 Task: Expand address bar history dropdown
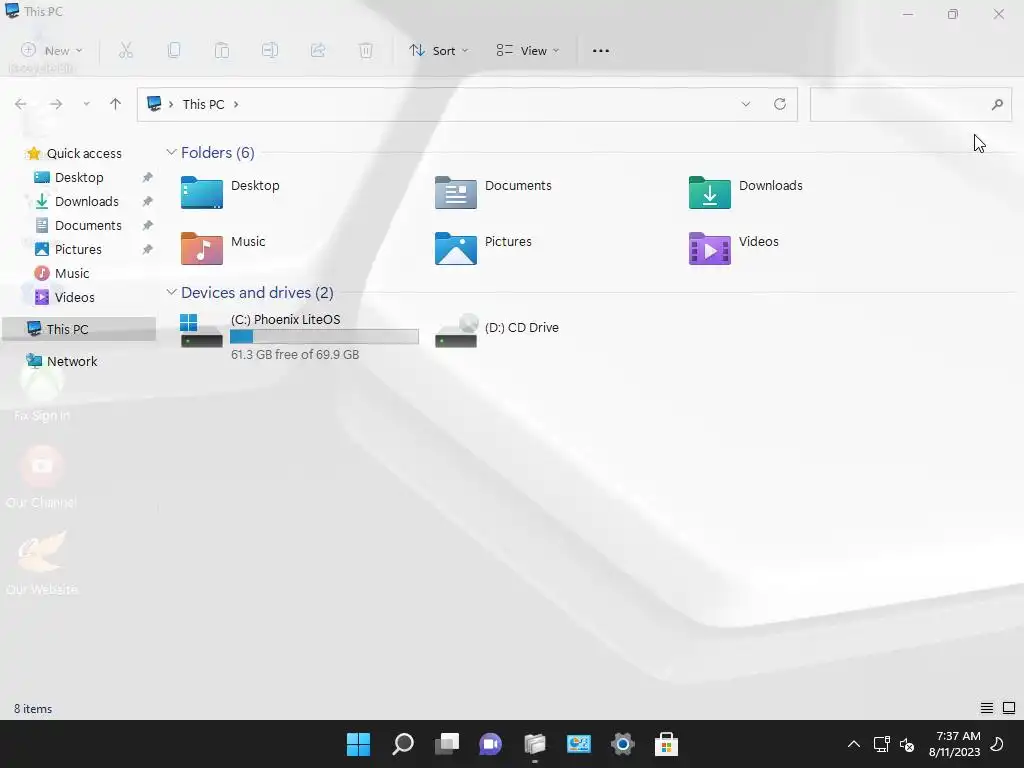pos(746,104)
